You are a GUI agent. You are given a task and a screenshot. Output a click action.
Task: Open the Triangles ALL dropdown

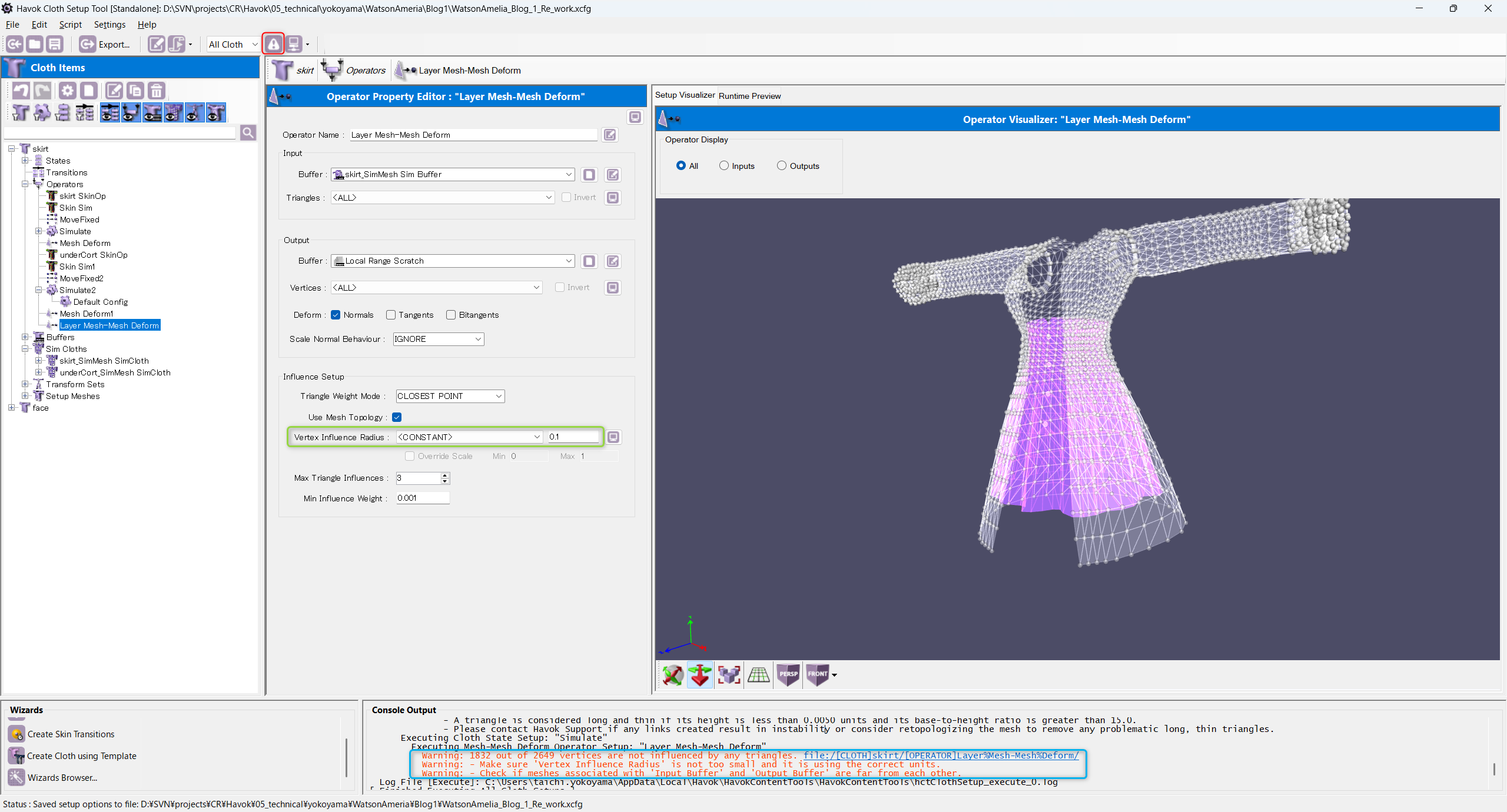(x=443, y=198)
